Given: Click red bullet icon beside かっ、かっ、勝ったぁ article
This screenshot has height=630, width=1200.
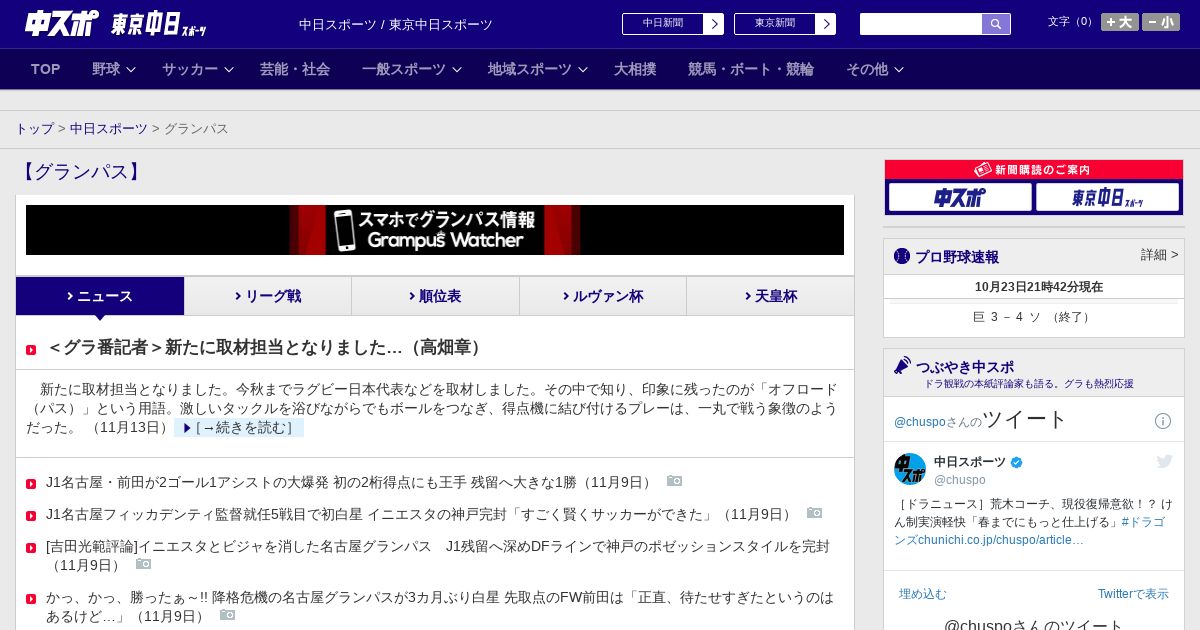Looking at the screenshot, I should click(x=31, y=599).
